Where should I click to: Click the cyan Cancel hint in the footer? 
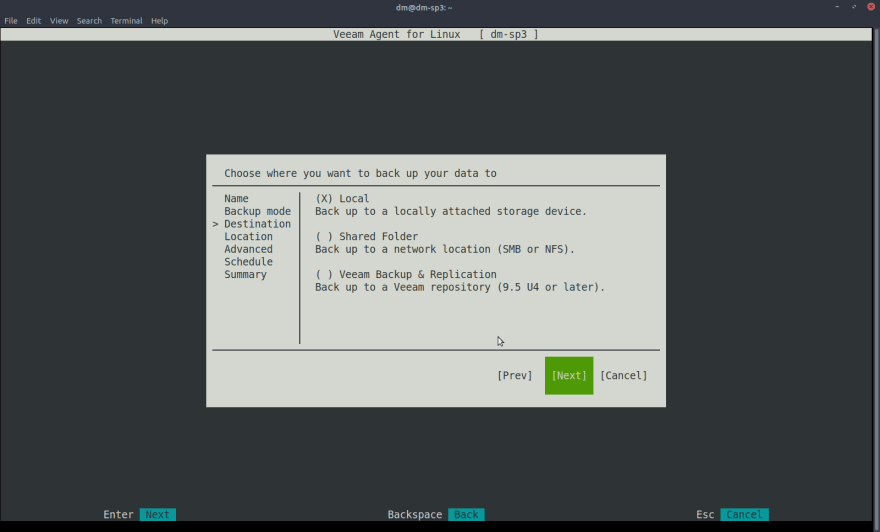tap(744, 515)
